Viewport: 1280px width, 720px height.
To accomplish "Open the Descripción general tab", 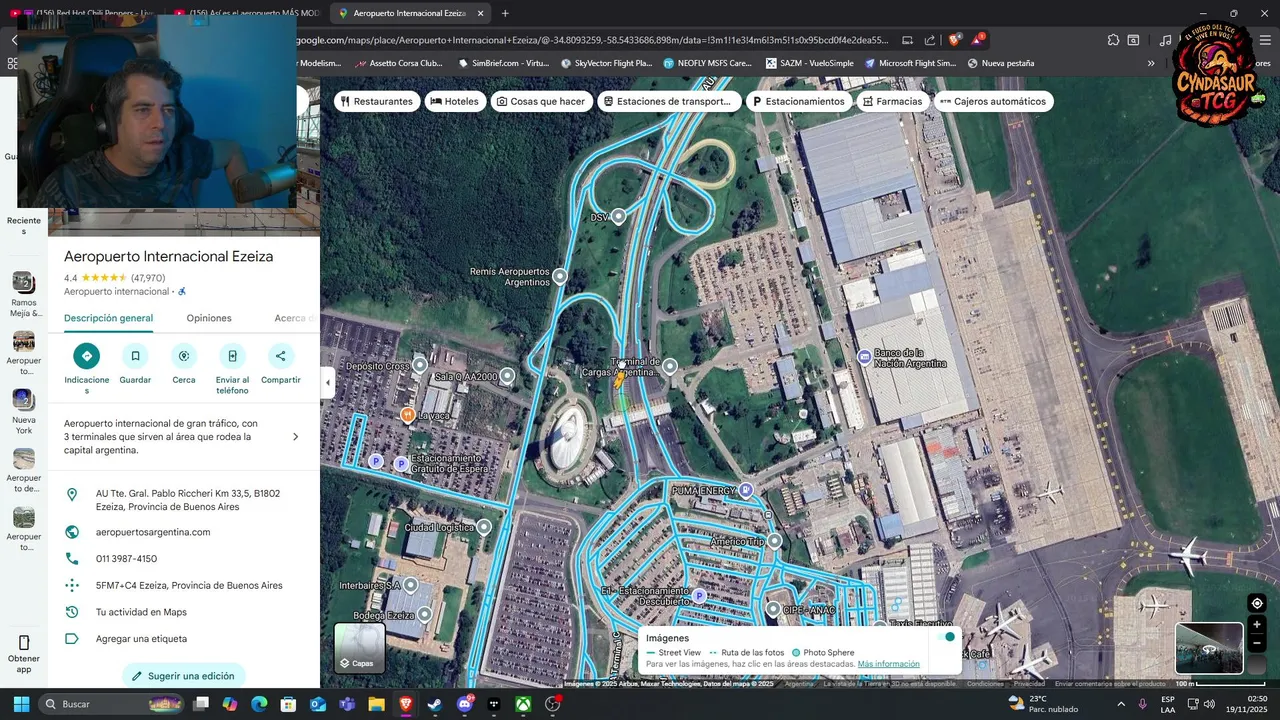I will [108, 318].
